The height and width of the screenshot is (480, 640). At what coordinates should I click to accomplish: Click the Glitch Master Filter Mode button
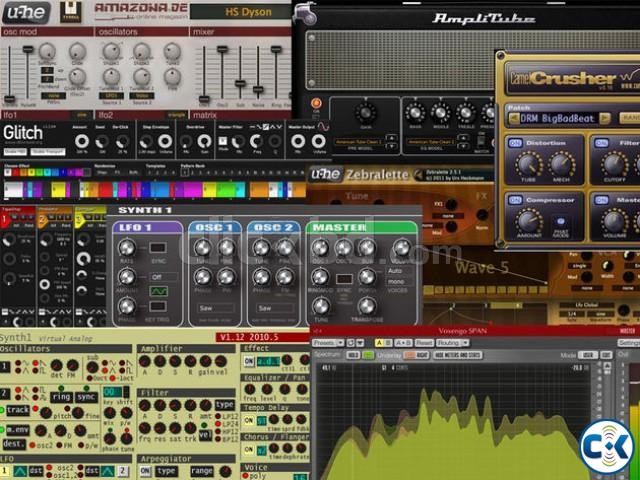(x=222, y=142)
